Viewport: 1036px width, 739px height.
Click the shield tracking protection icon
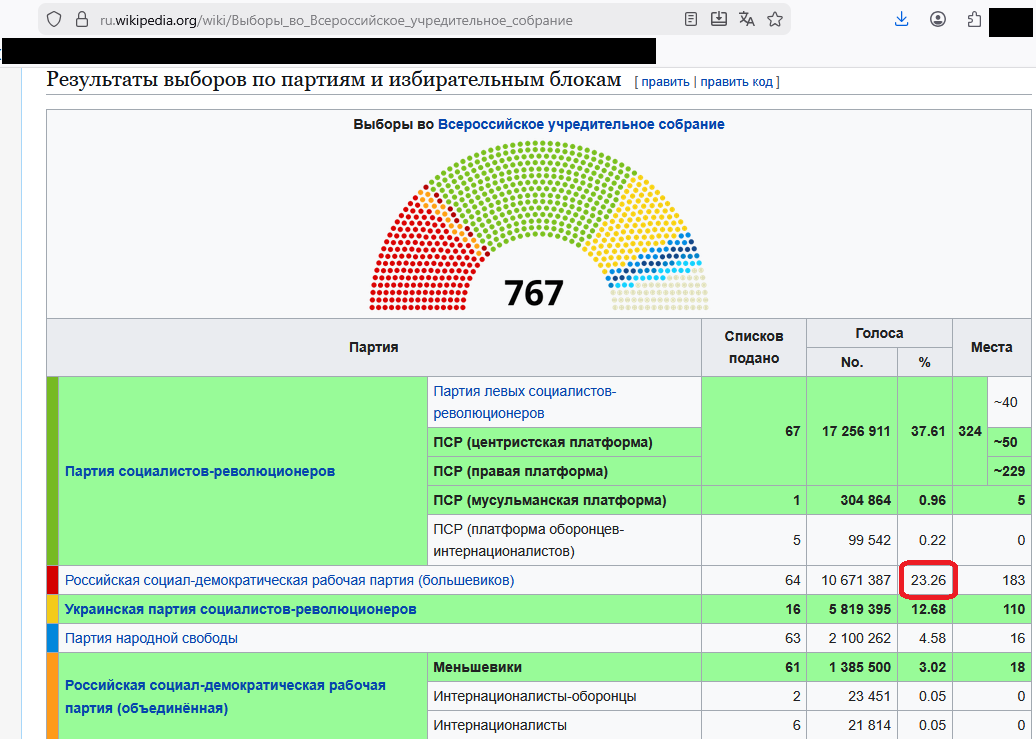(x=54, y=20)
